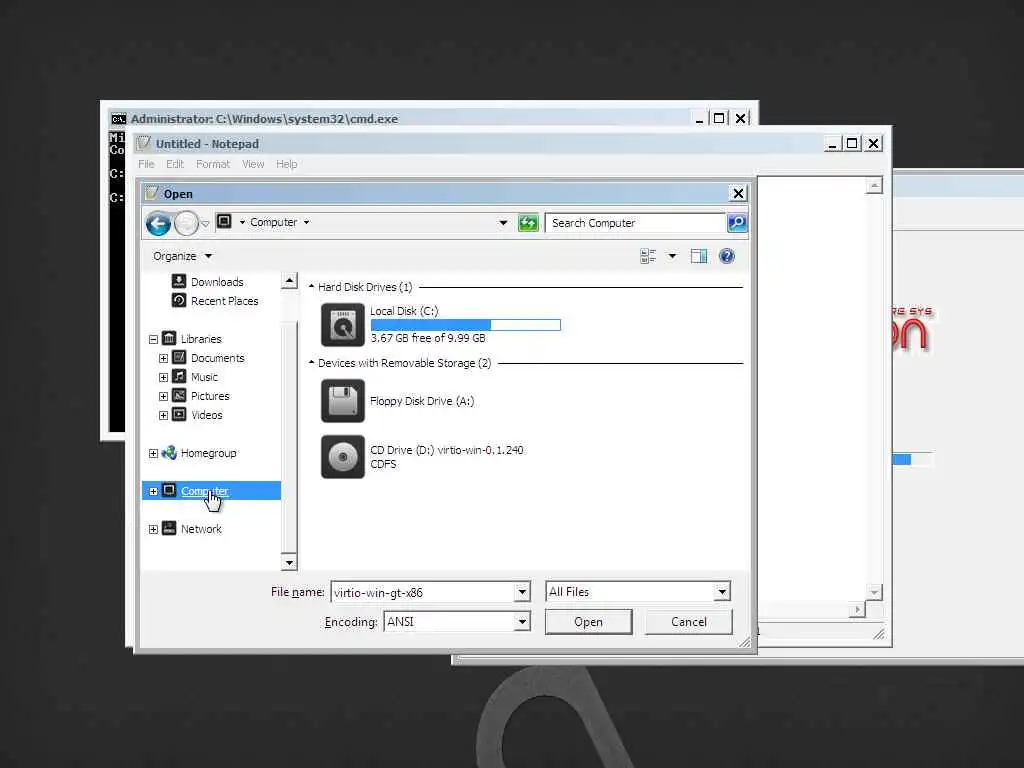Open Notepad Format menu
Image resolution: width=1024 pixels, height=768 pixels.
click(x=213, y=164)
